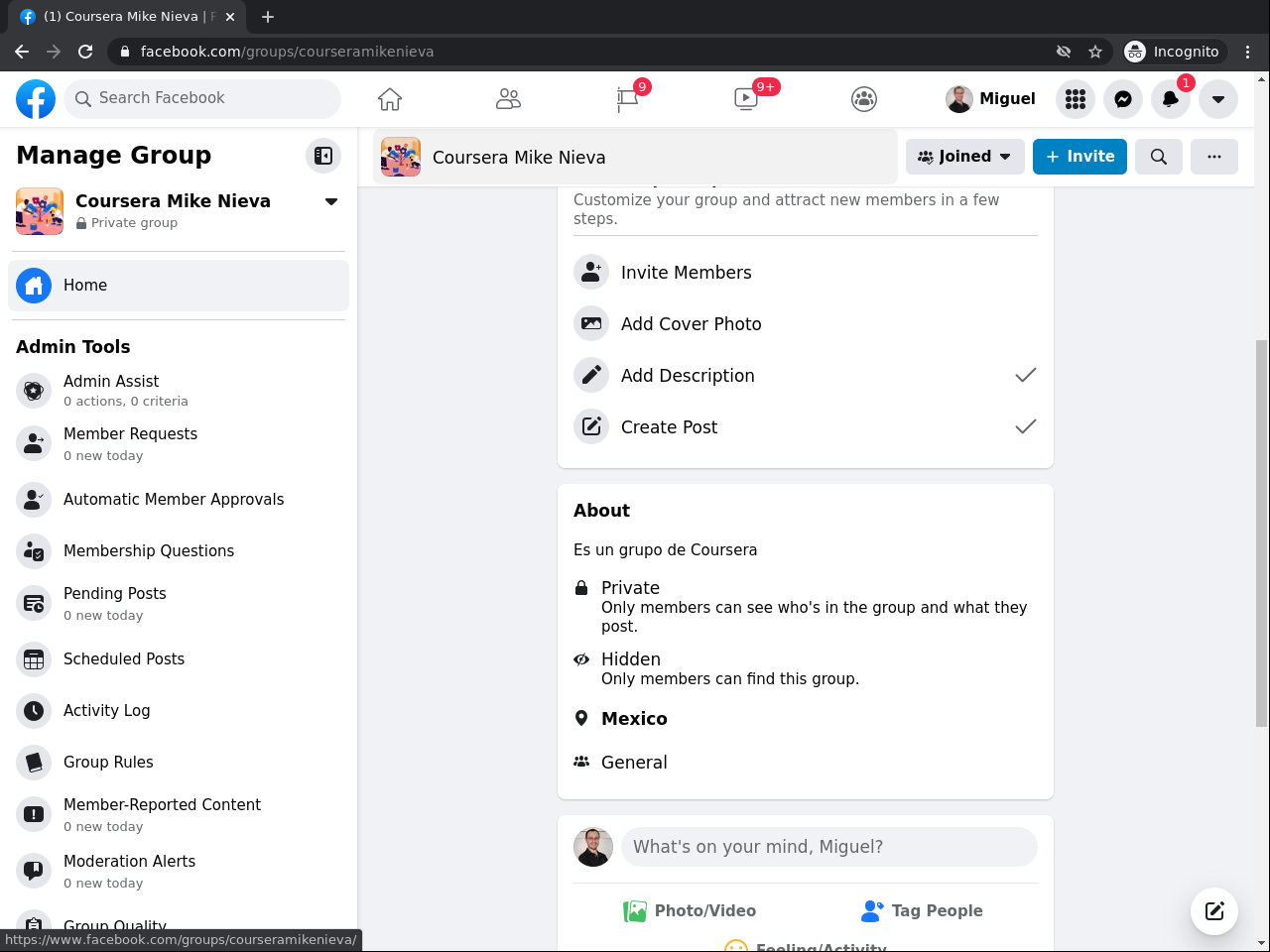1270x952 pixels.
Task: Click the Scheduled Posts calendar icon
Action: tap(34, 659)
